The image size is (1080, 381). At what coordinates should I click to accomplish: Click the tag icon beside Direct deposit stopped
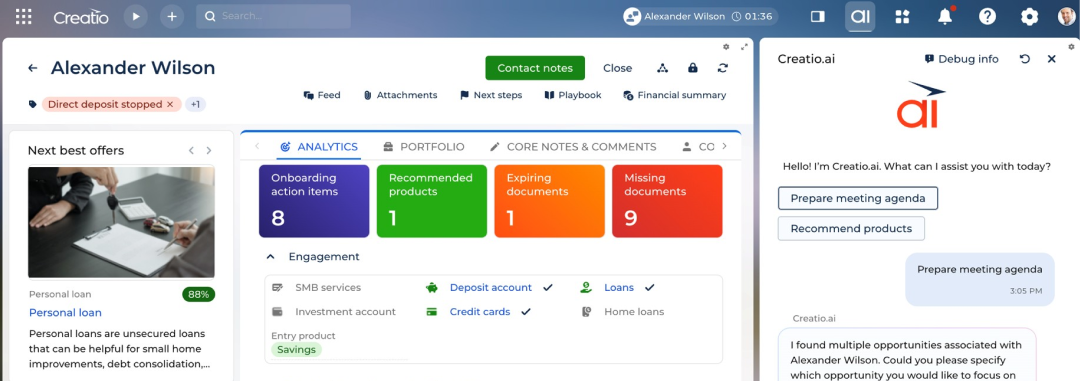(32, 105)
